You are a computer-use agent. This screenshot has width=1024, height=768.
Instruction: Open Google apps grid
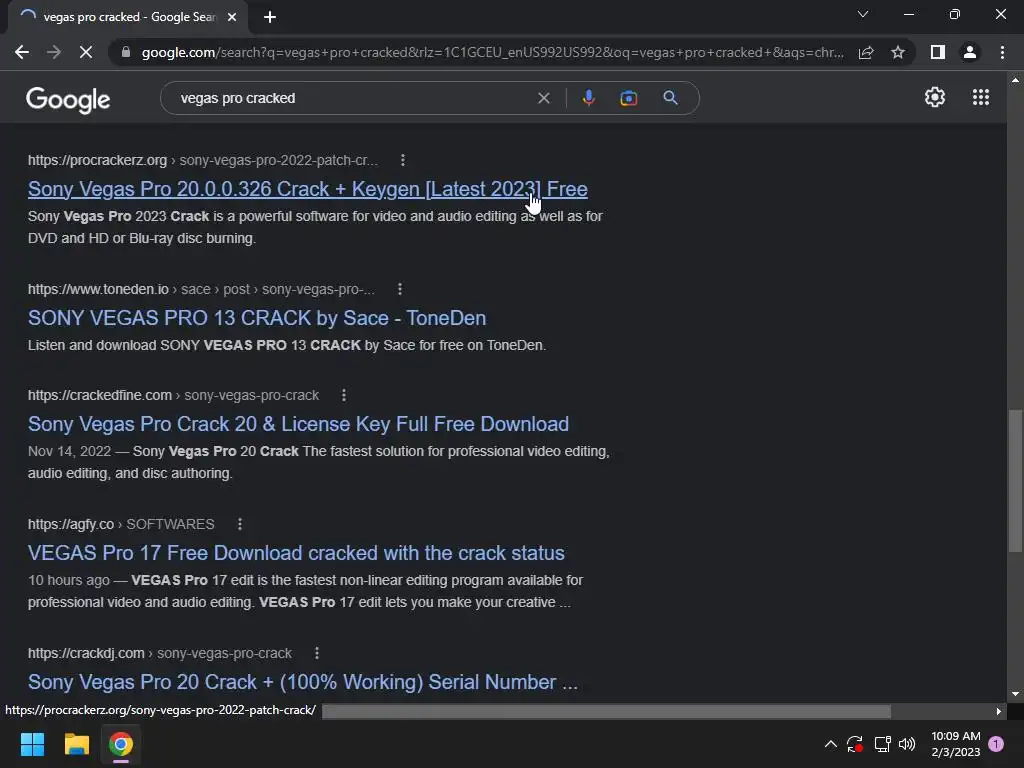(x=981, y=97)
